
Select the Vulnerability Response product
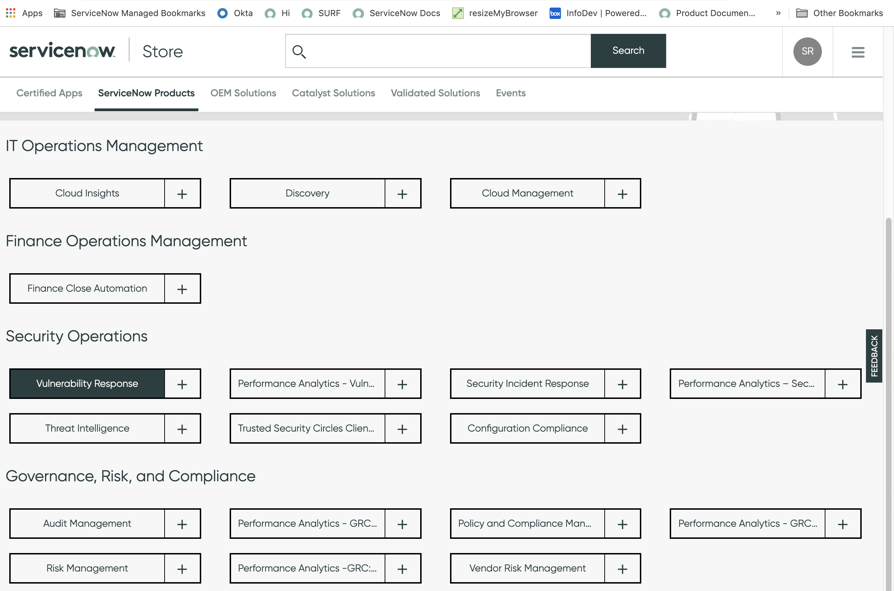87,384
